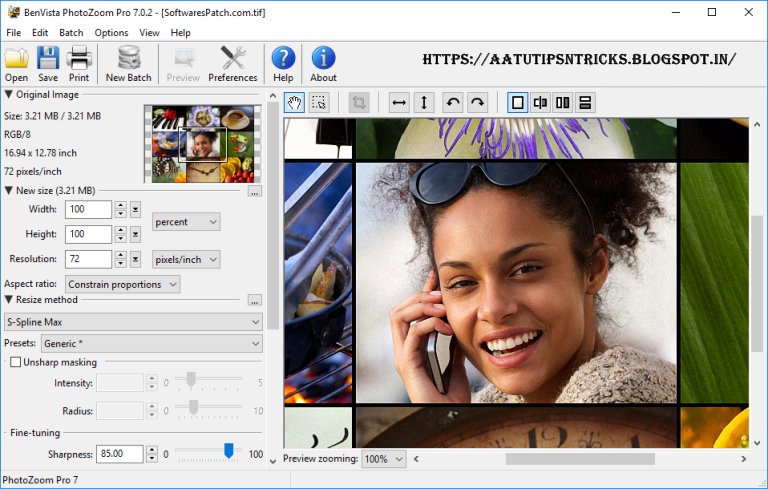This screenshot has width=768, height=489.
Task: Collapse the Resize method section
Action: pos(8,299)
